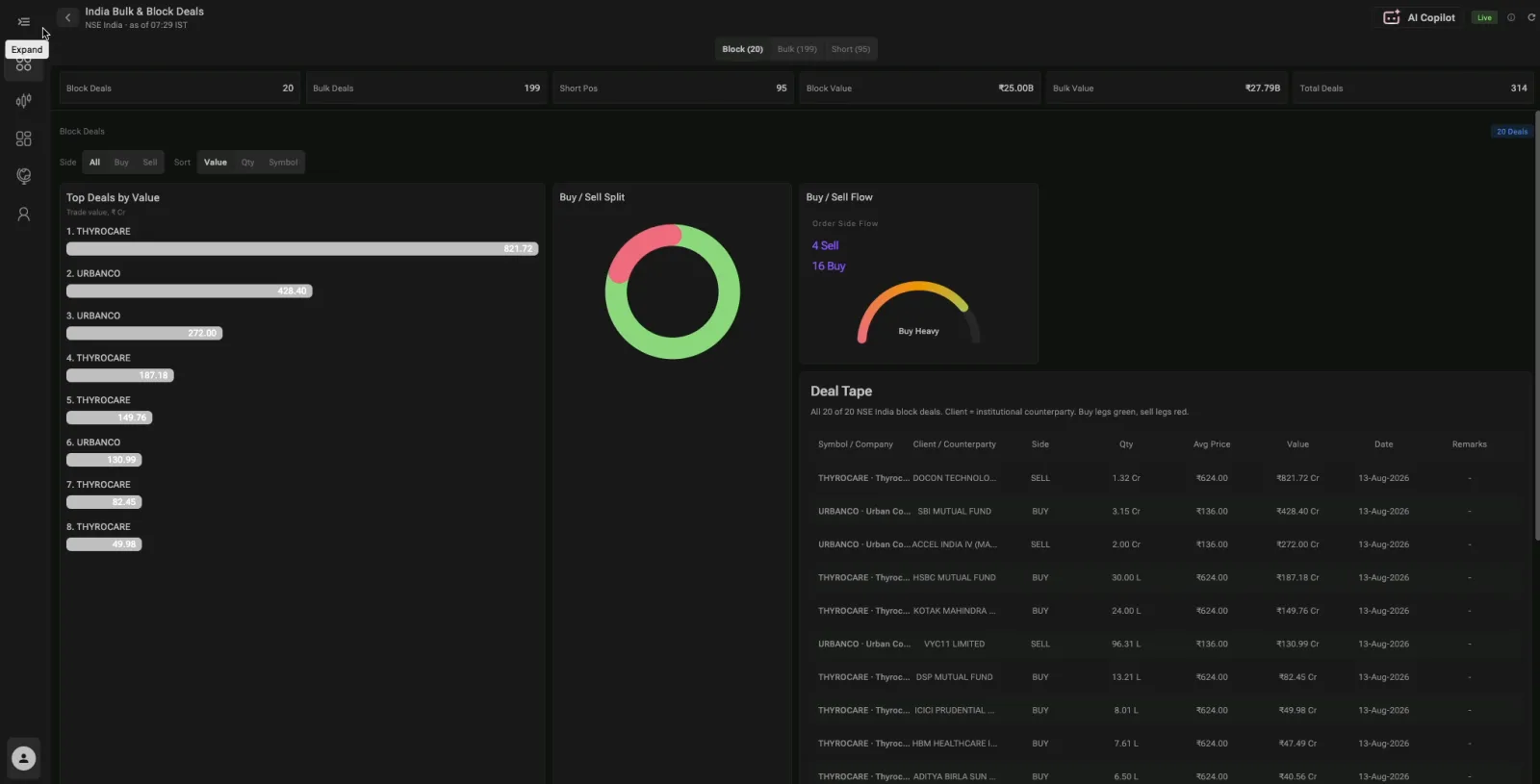Click the Avg Price column header

1212,444
